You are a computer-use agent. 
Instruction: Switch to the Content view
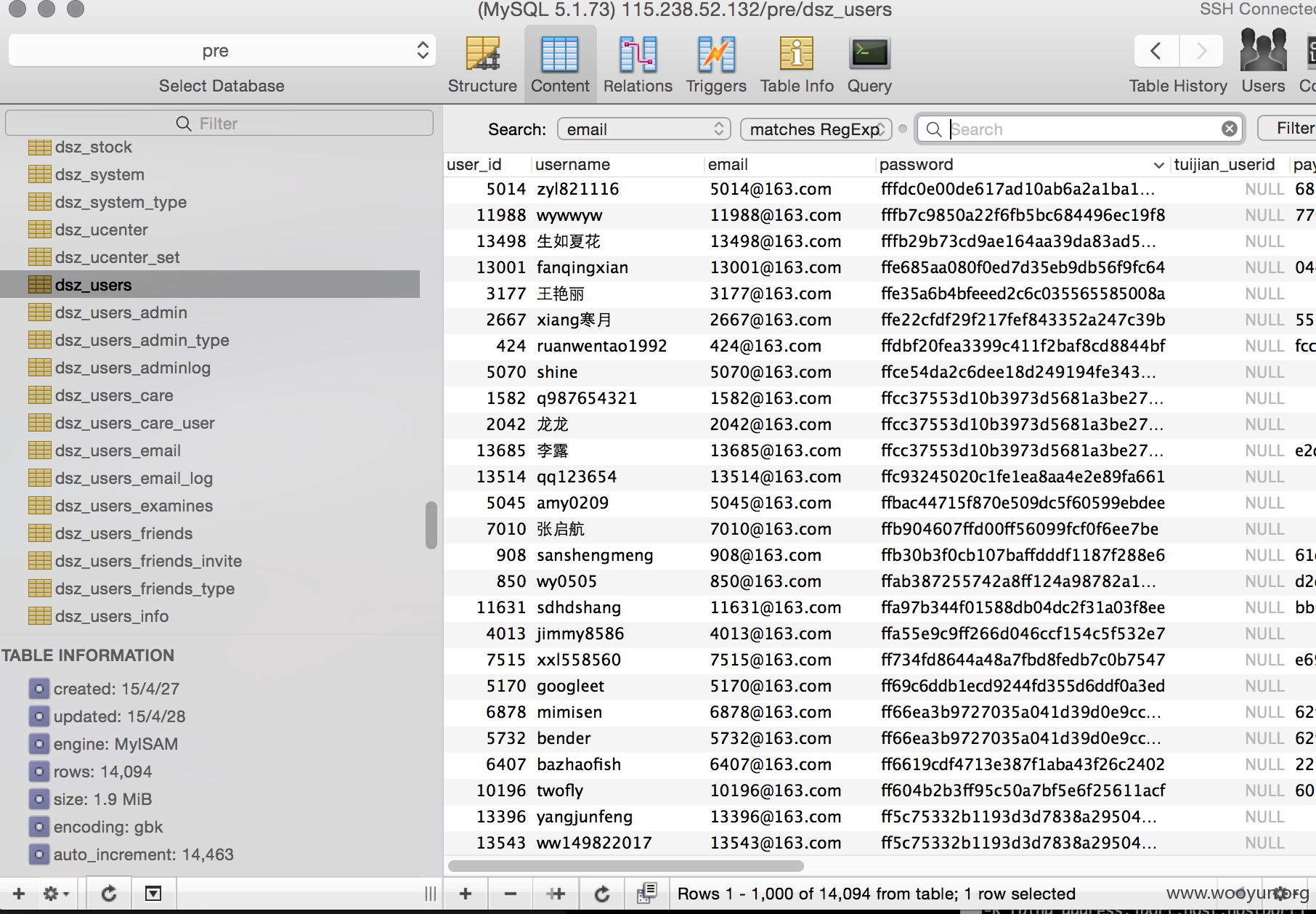click(x=560, y=65)
